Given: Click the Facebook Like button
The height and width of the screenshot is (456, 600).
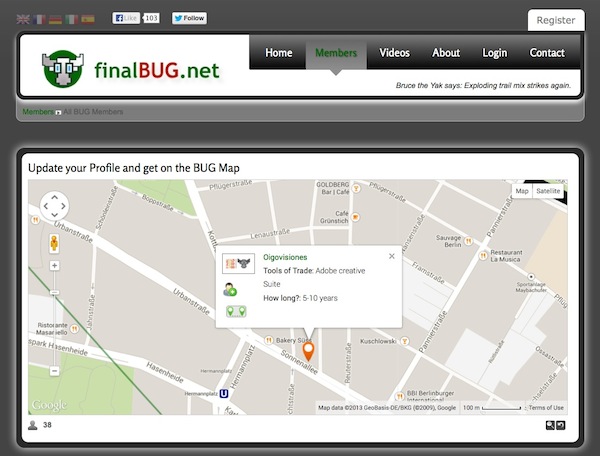Looking at the screenshot, I should point(126,18).
